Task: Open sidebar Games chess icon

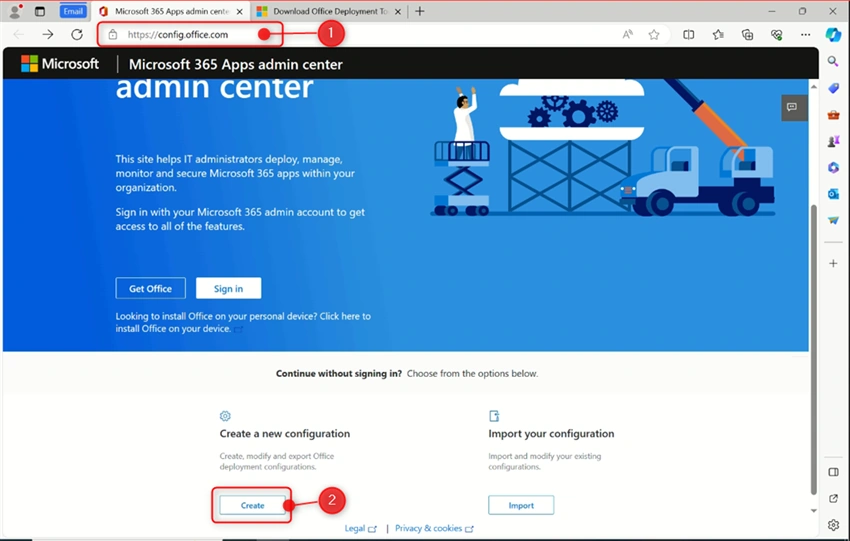Action: 833,141
